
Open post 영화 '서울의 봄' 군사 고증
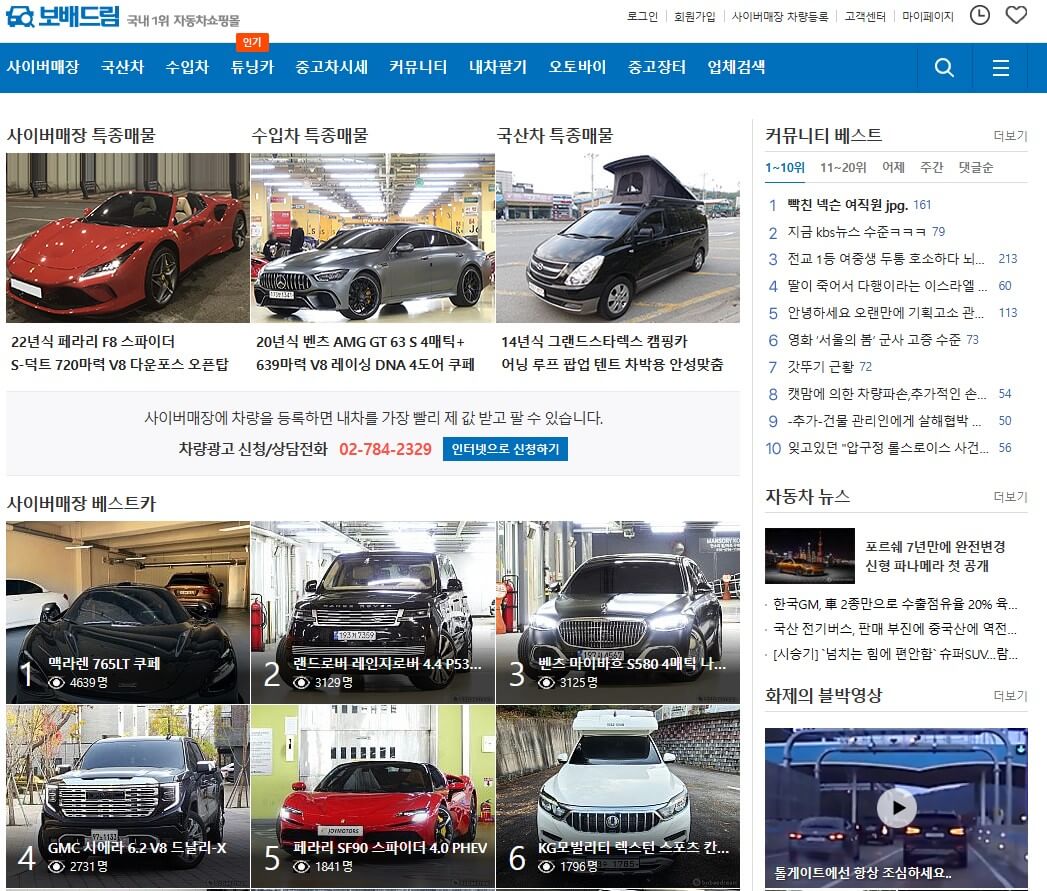point(874,339)
